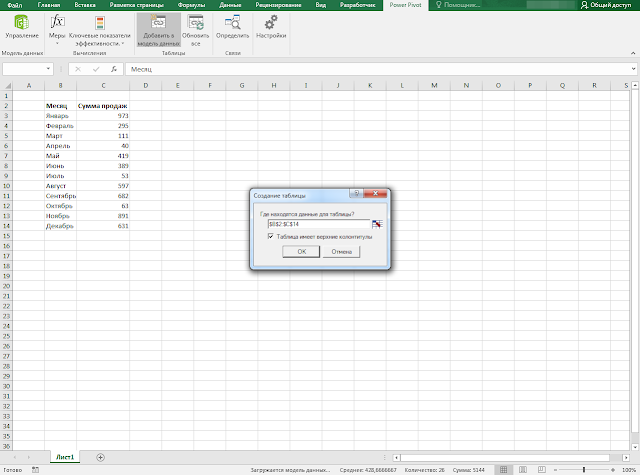The image size is (640, 475).
Task: Click OK in Create Table dialog
Action: pyautogui.click(x=301, y=252)
